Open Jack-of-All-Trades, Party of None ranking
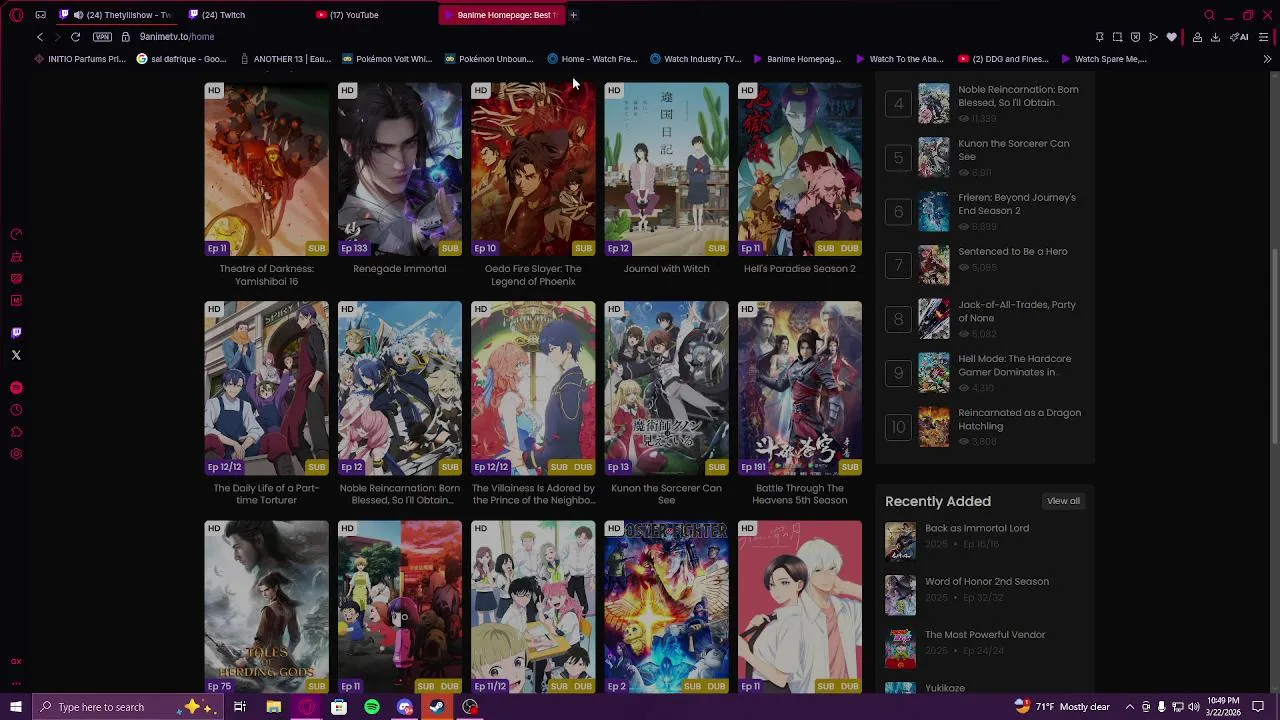This screenshot has height=720, width=1280. coord(1017,312)
